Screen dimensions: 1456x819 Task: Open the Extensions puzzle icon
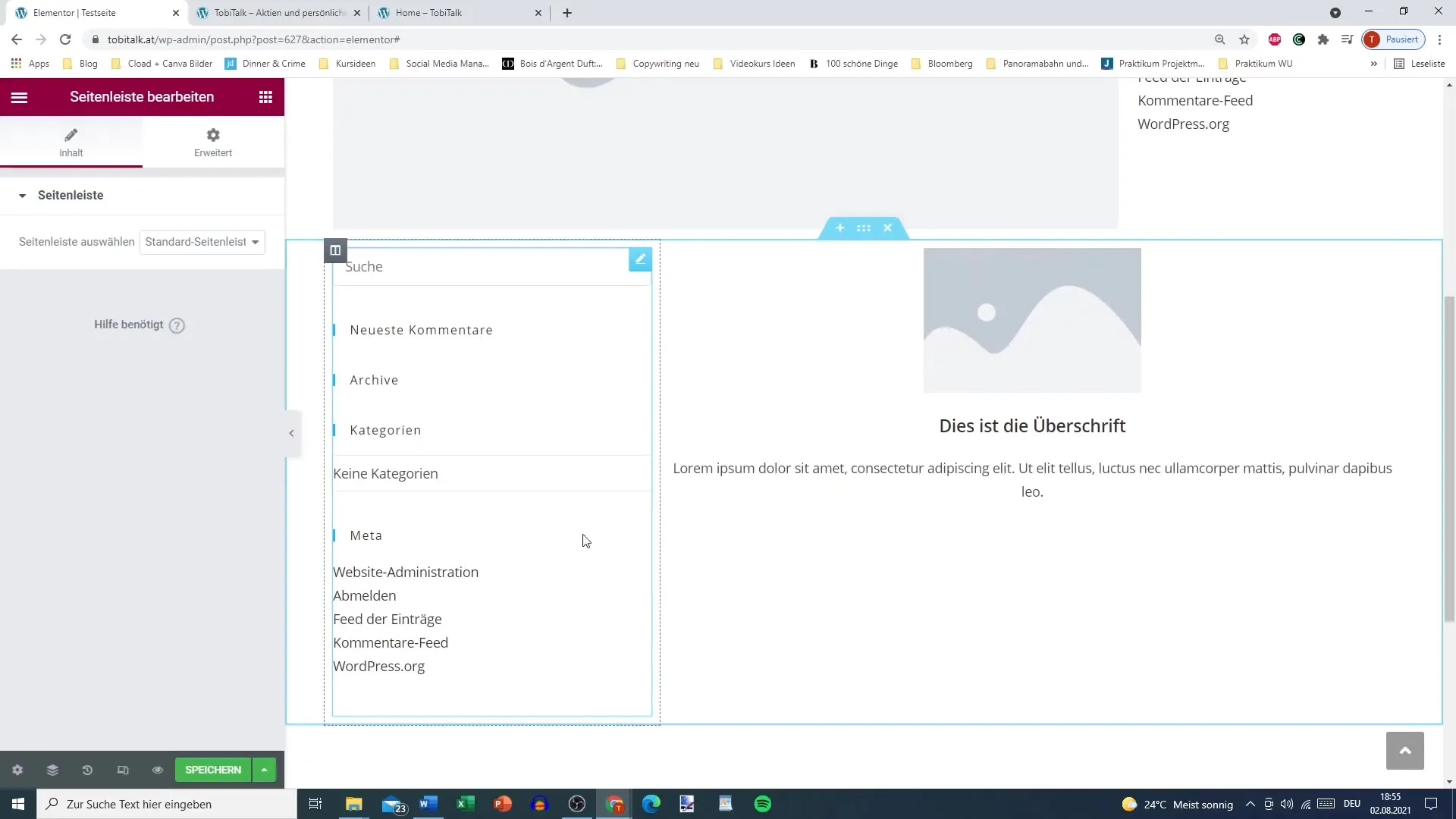[x=1323, y=39]
